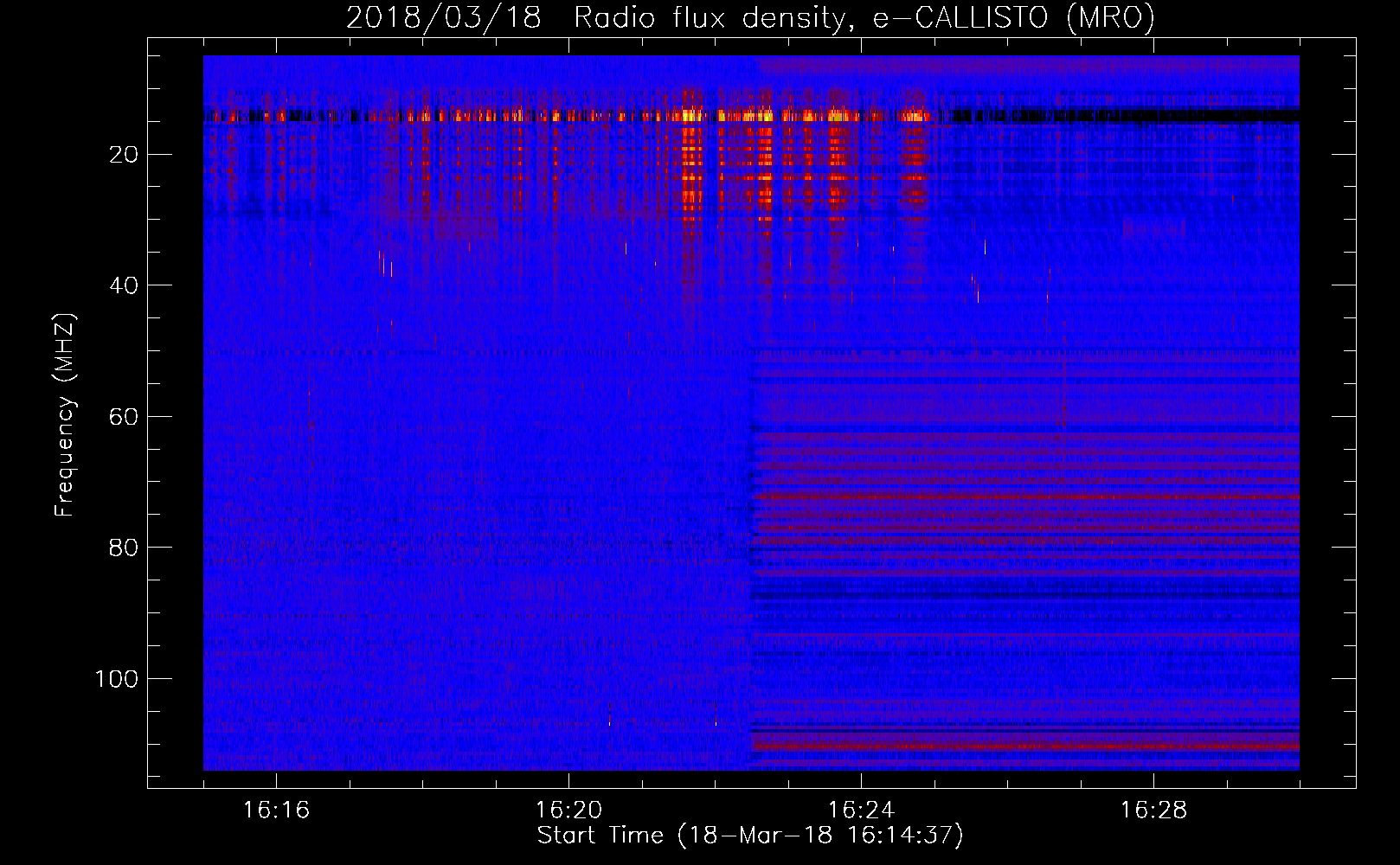Select the 'Frequency (MHZ)' y-axis label
The height and width of the screenshot is (865, 1400).
point(65,415)
